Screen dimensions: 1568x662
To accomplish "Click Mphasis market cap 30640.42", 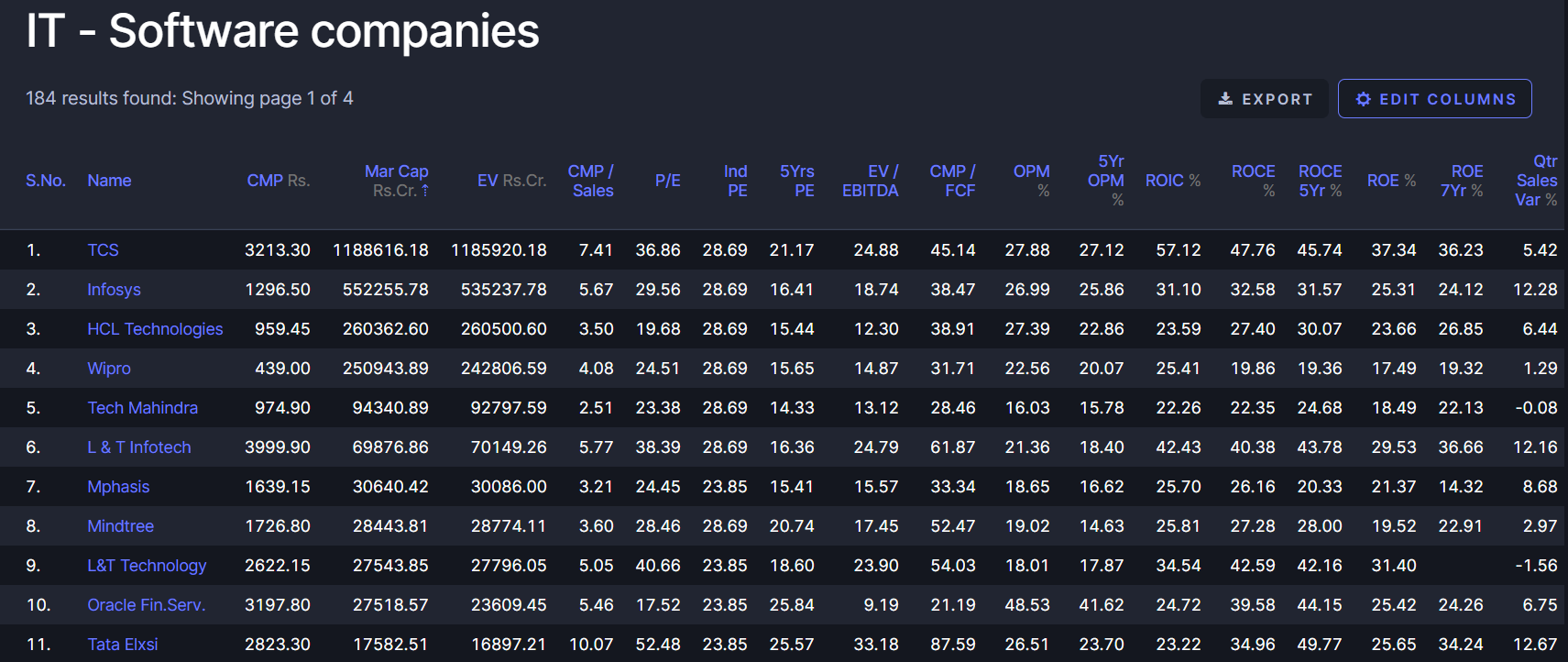I will click(x=390, y=487).
